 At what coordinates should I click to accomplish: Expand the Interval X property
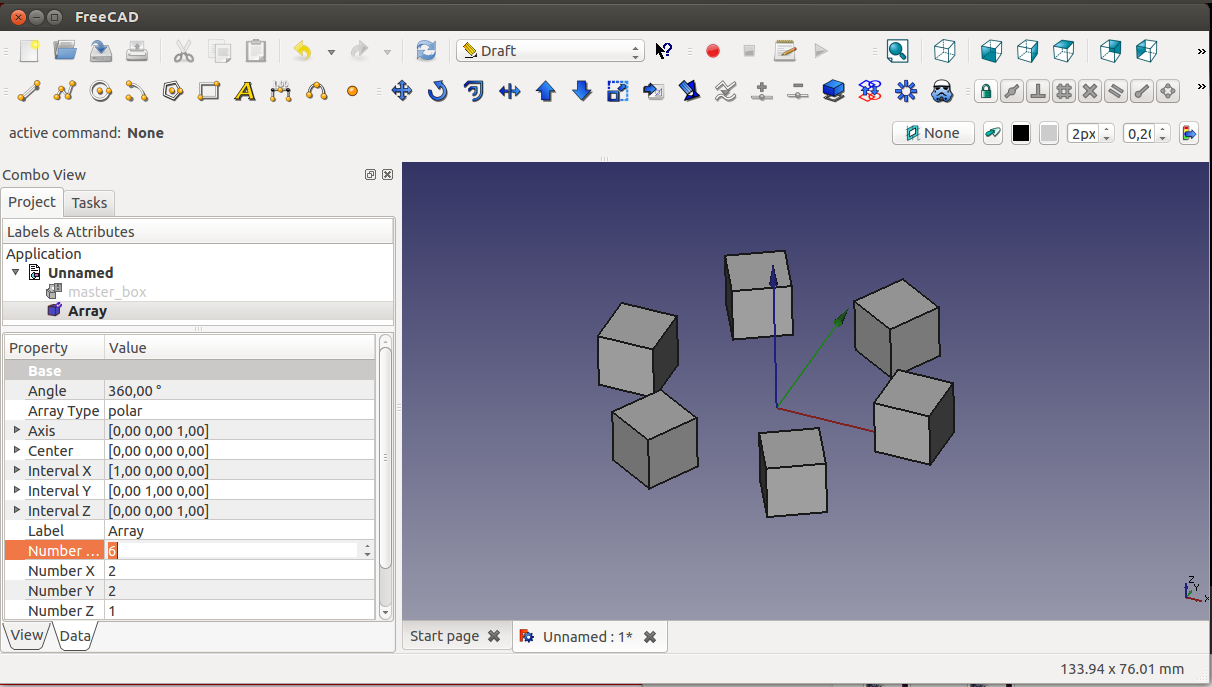pos(17,470)
